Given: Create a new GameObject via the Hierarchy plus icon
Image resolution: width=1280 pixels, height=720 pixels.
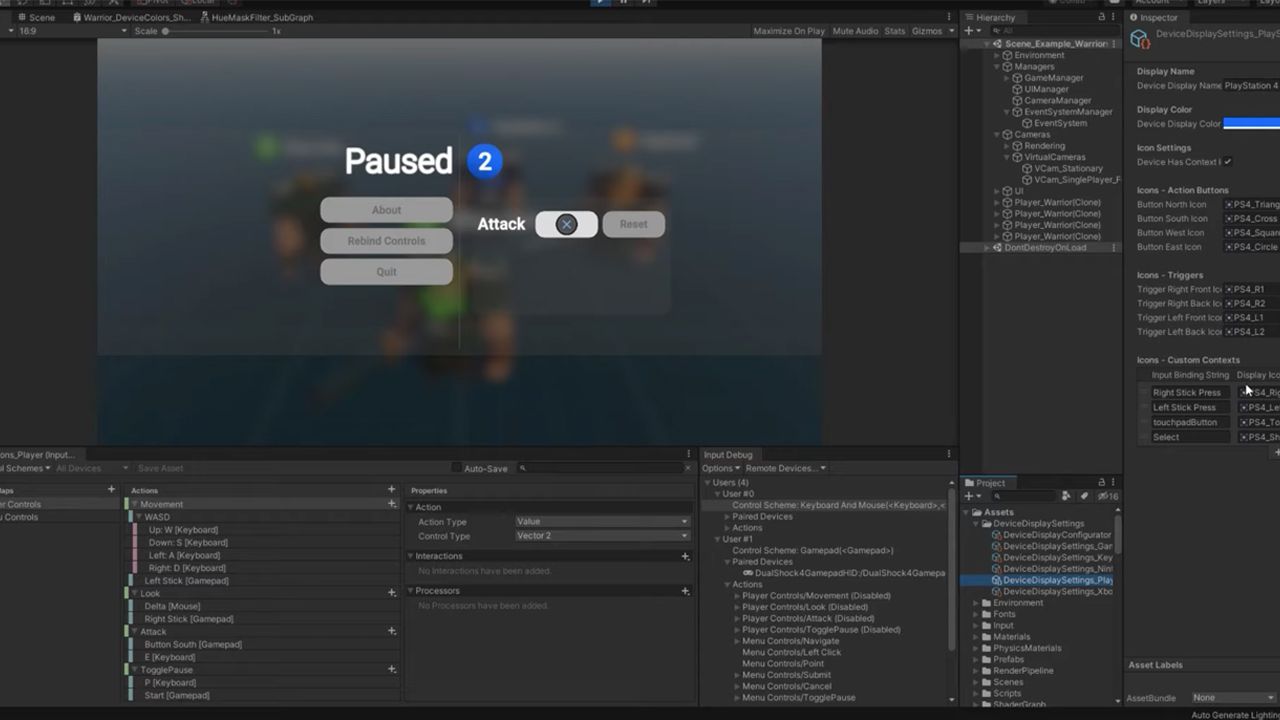Looking at the screenshot, I should 968,31.
